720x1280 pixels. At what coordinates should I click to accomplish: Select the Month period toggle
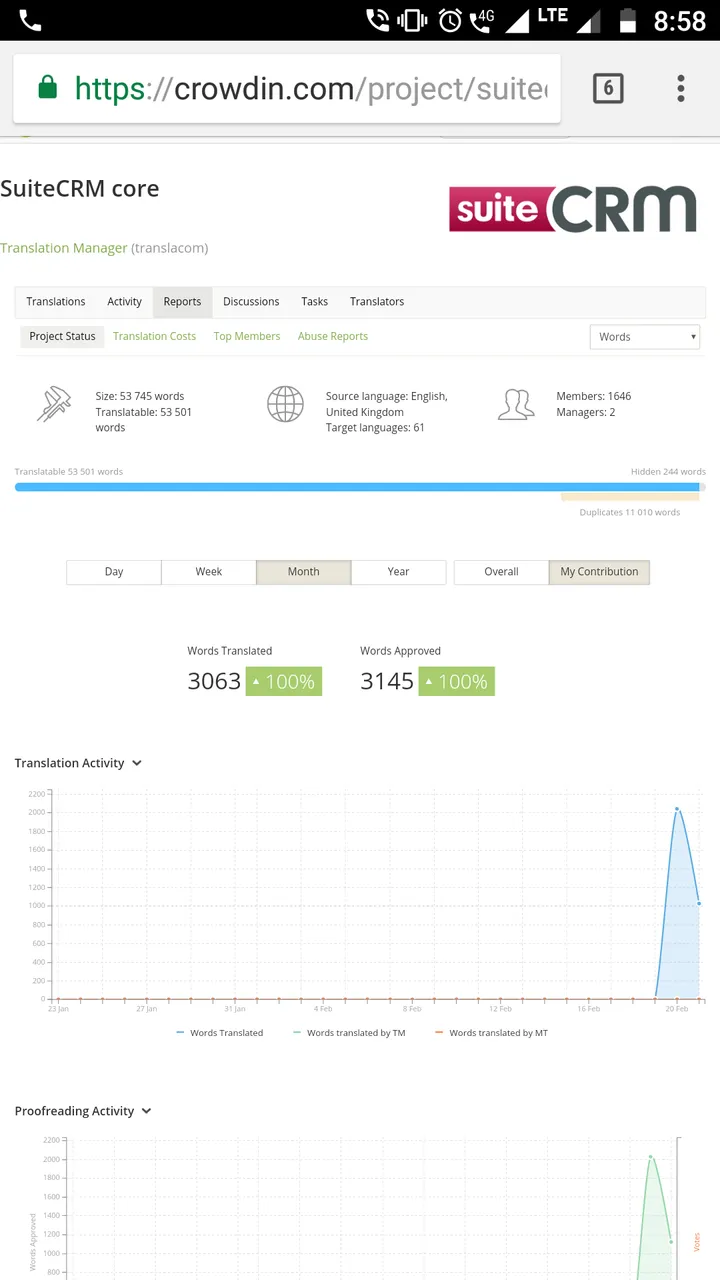pyautogui.click(x=304, y=572)
